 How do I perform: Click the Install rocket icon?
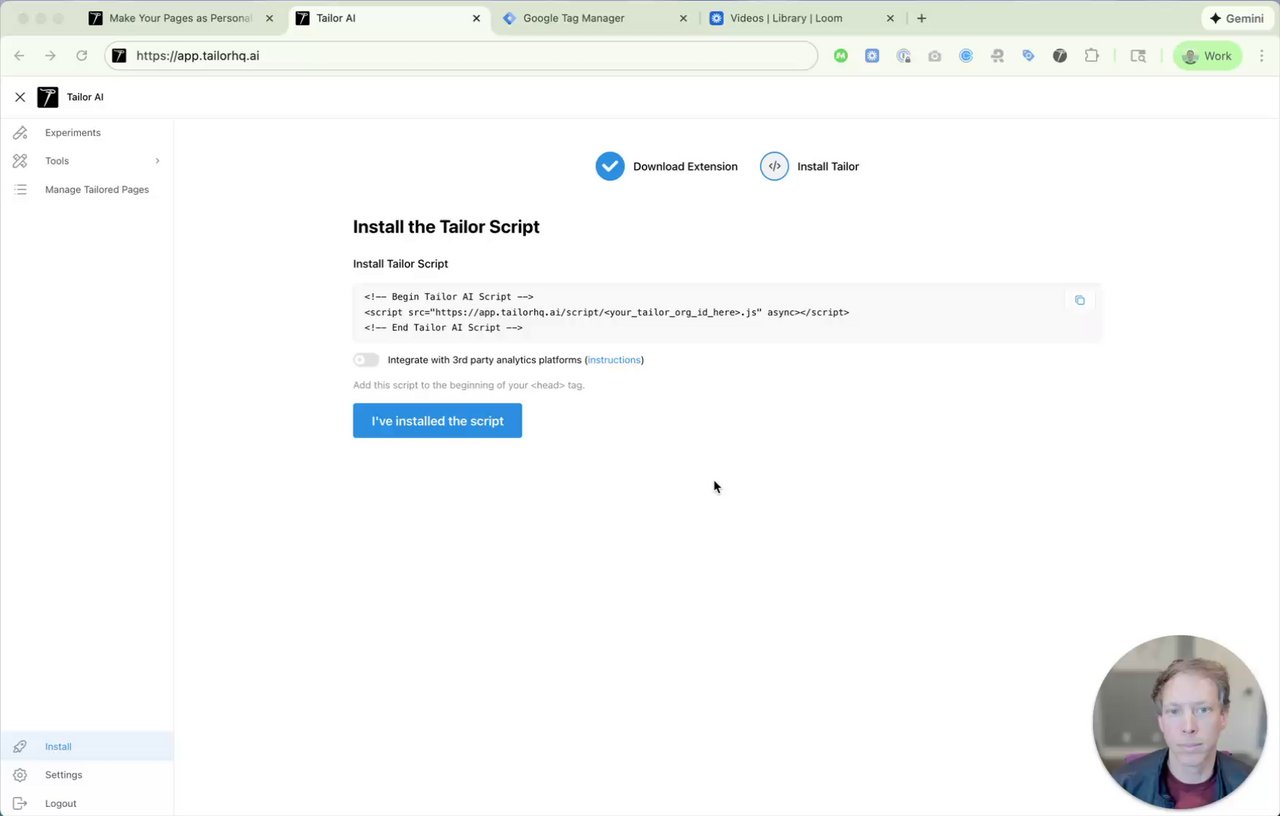[x=20, y=746]
